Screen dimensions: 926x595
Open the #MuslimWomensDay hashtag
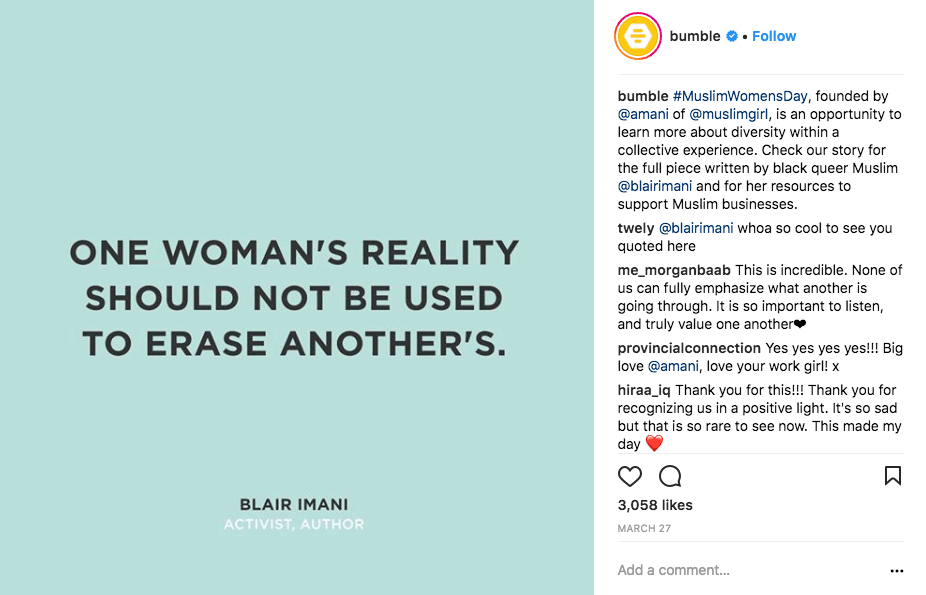click(740, 96)
